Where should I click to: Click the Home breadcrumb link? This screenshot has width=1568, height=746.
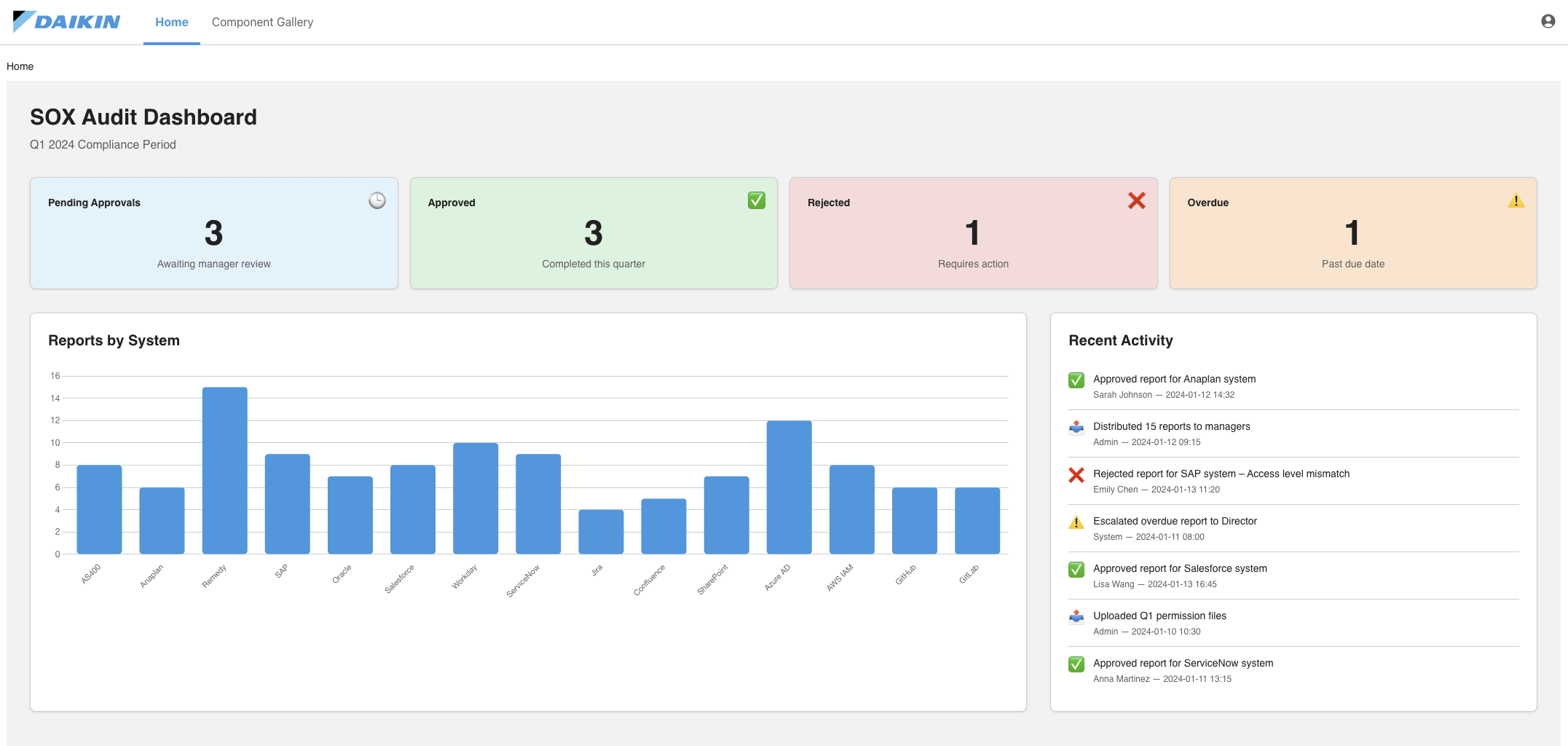[x=20, y=66]
